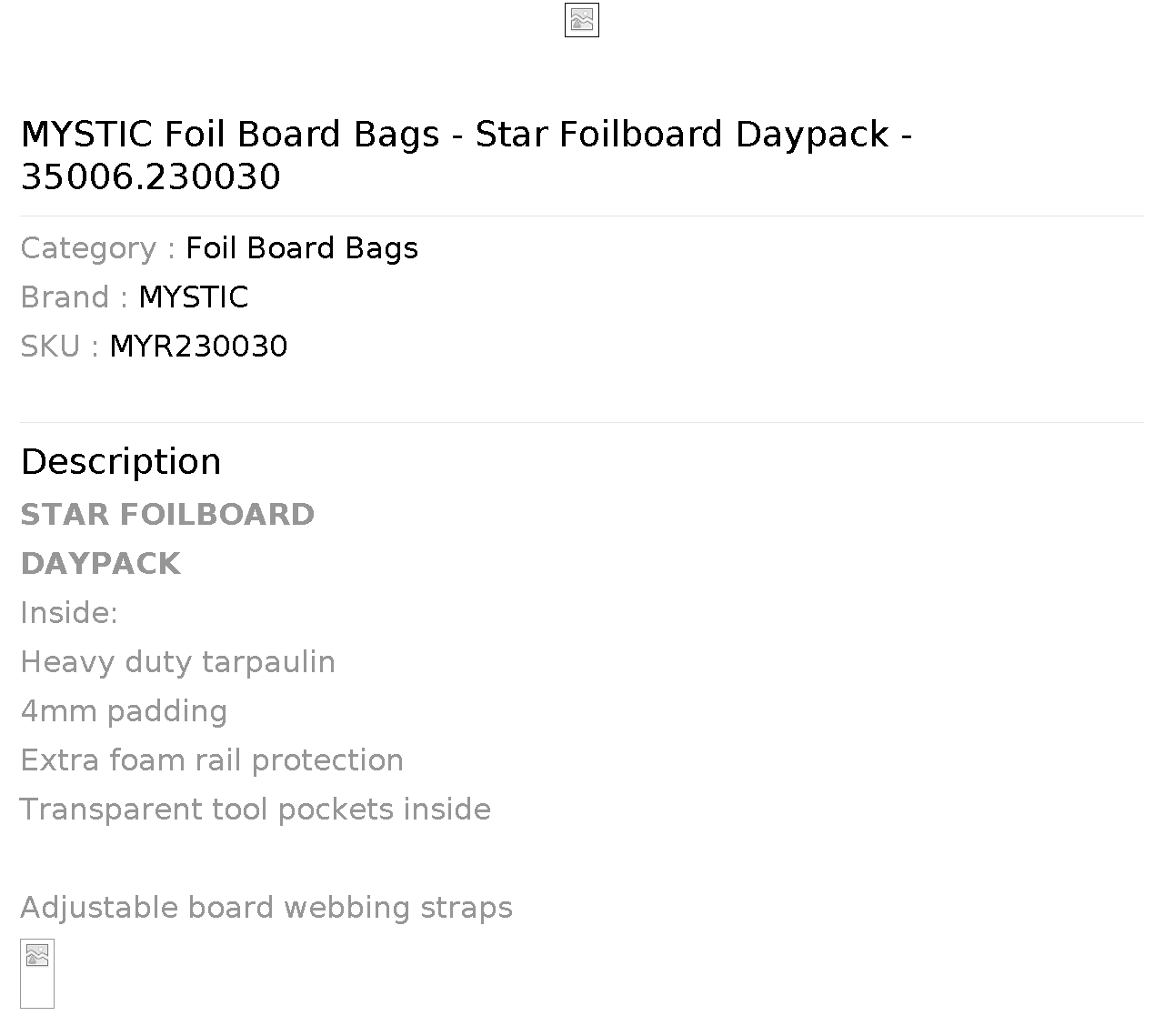Open the Foil Board Bags category link
Screen dimensions: 1164x1036
302,248
